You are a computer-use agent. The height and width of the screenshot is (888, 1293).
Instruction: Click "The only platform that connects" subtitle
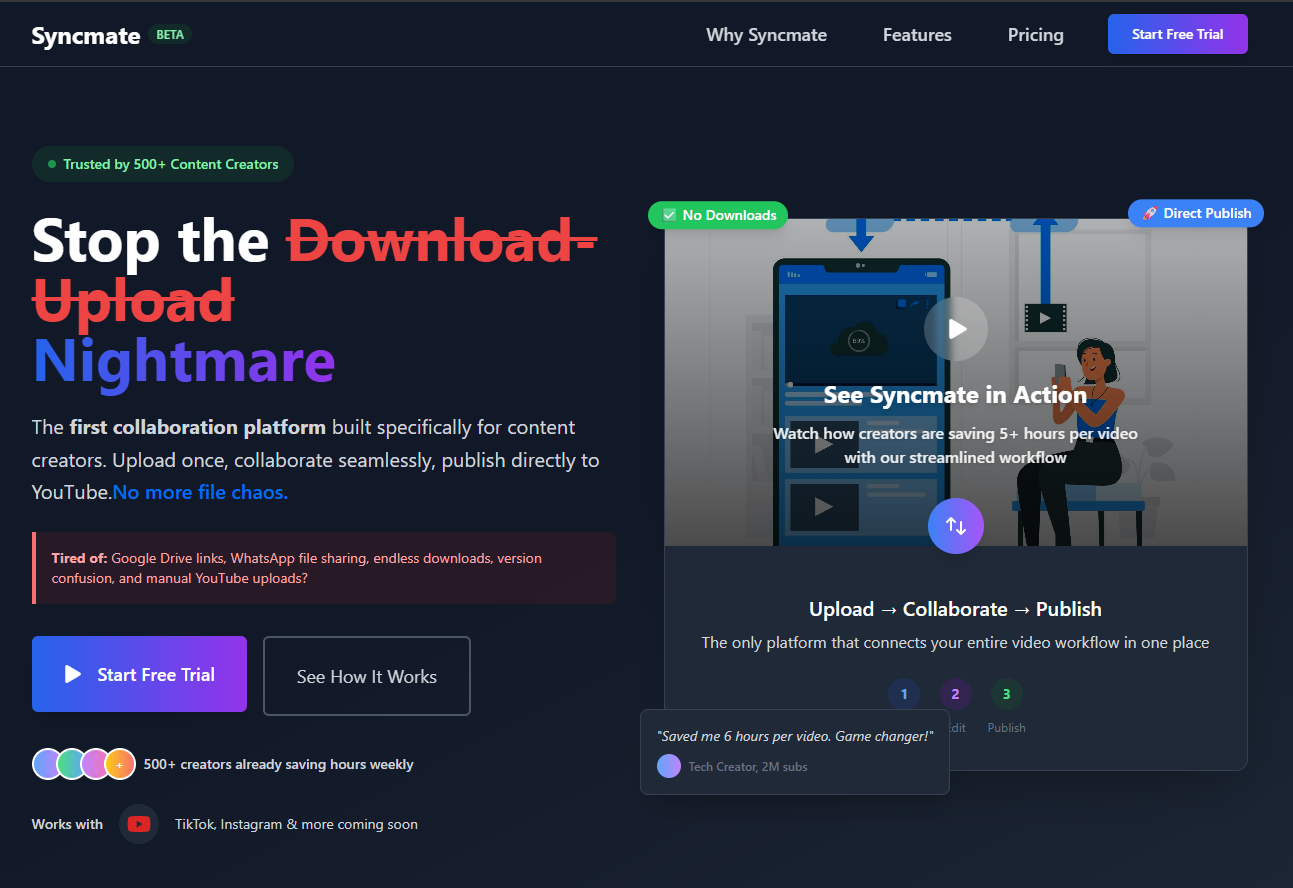[x=955, y=642]
